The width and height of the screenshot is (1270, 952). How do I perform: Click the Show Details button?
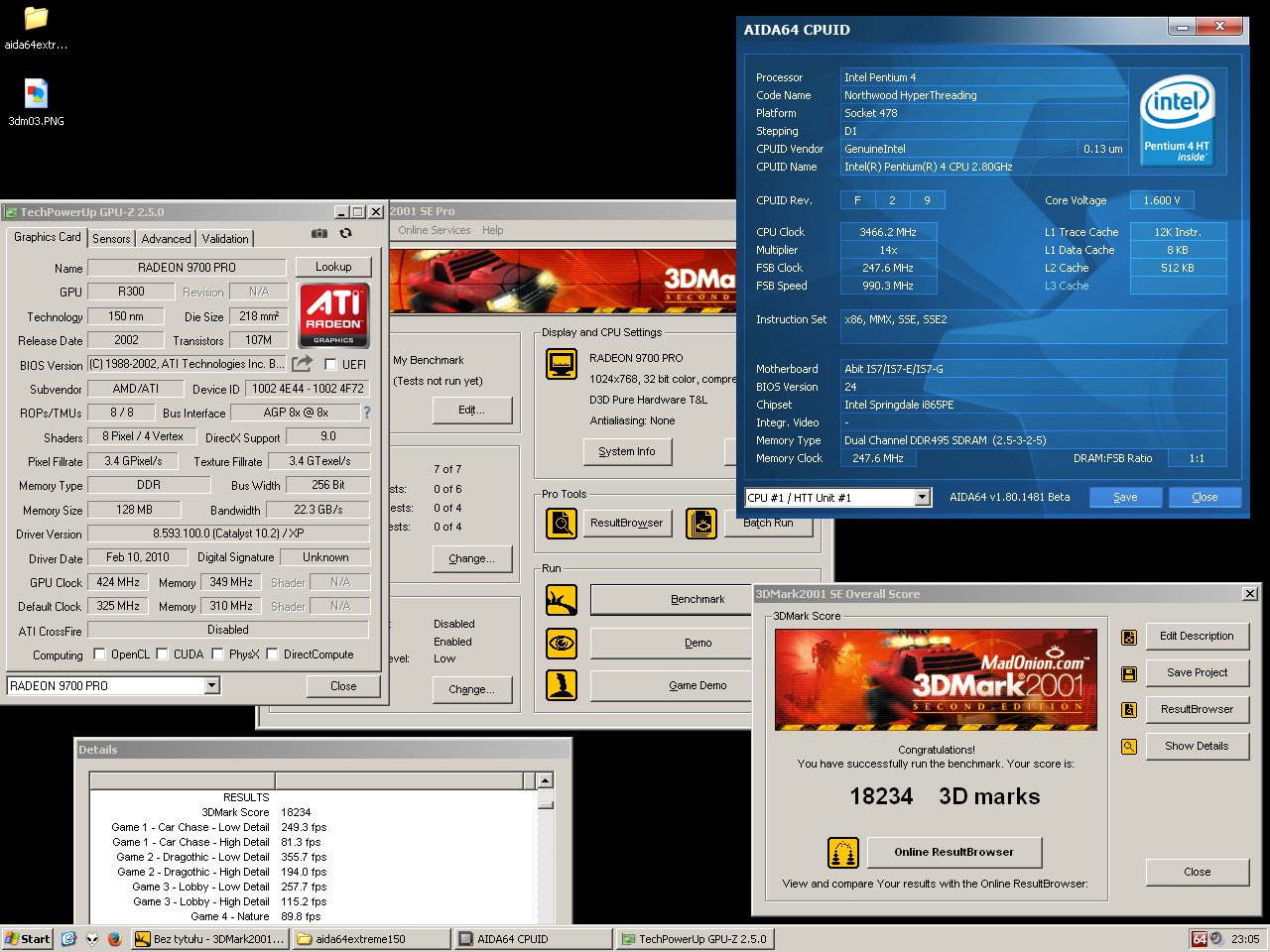pyautogui.click(x=1197, y=746)
